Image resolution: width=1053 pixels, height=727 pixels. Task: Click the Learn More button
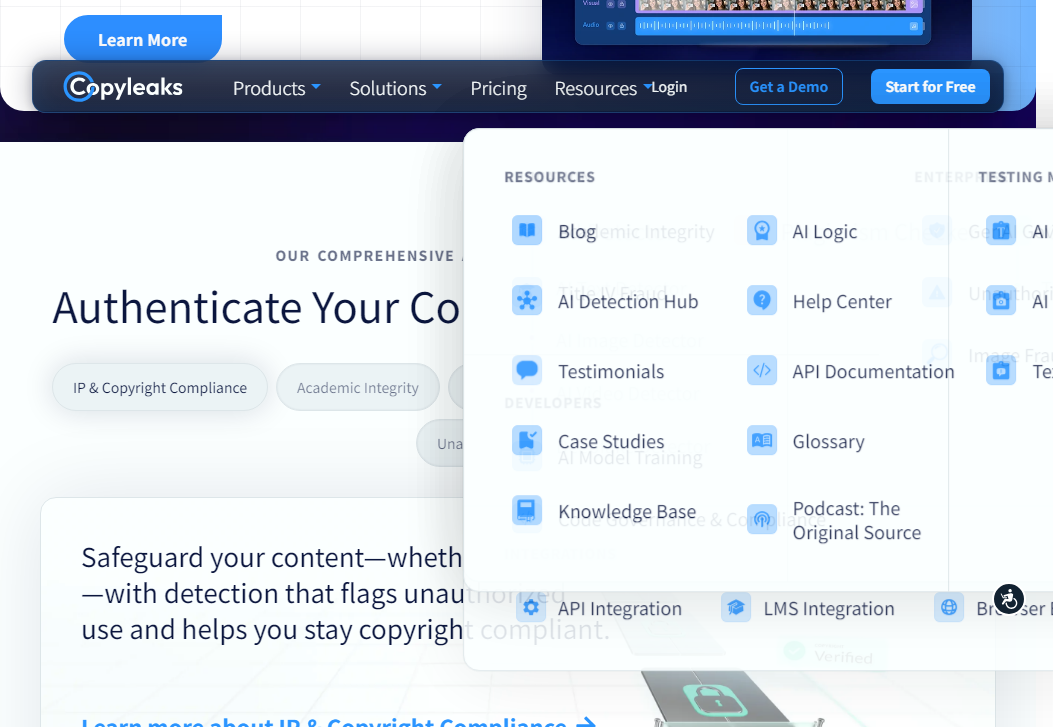point(142,40)
